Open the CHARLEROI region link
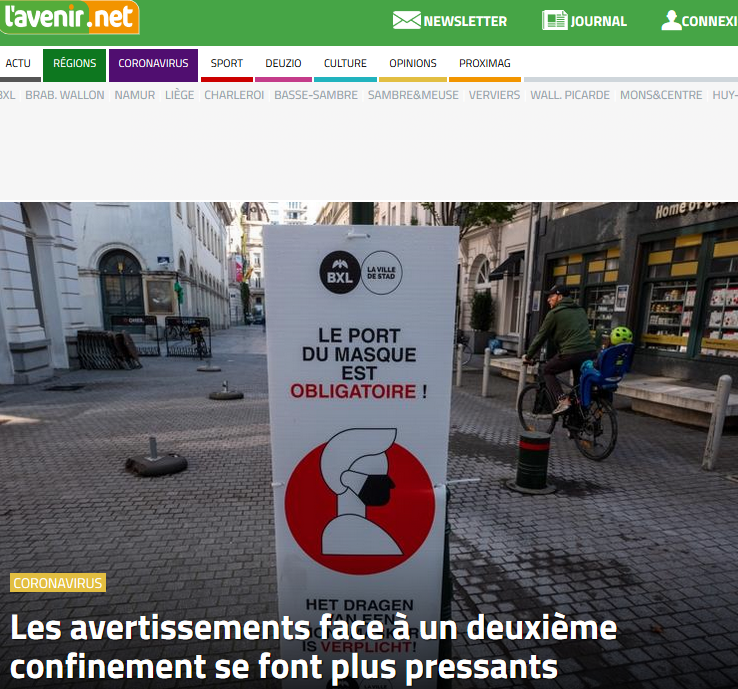 coord(234,95)
